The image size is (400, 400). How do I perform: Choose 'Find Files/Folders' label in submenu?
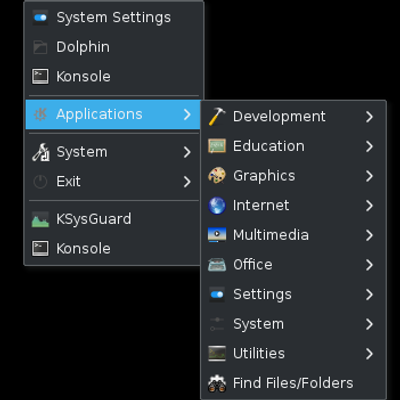293,383
